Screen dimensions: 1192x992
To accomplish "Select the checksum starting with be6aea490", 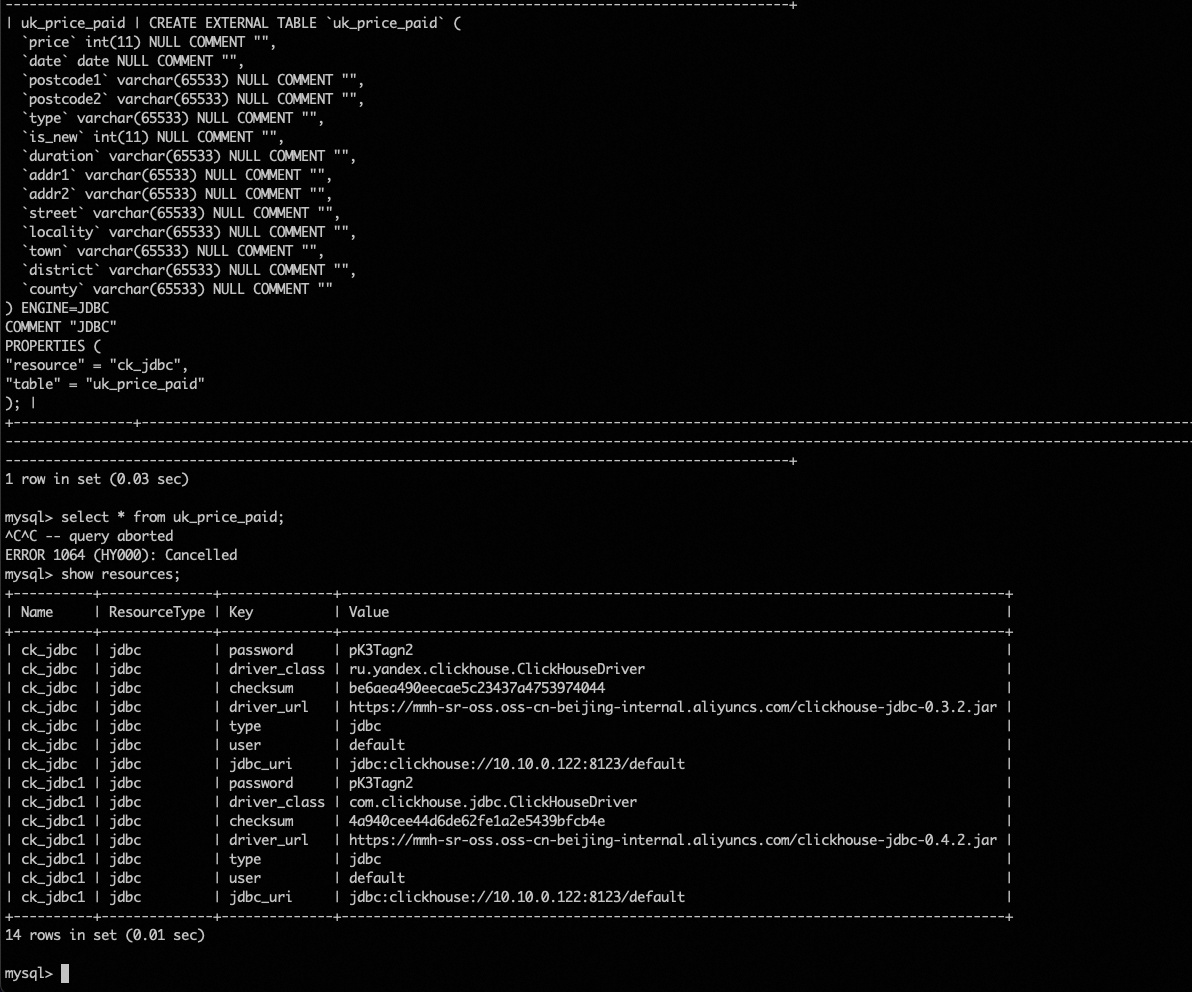I will pos(476,688).
